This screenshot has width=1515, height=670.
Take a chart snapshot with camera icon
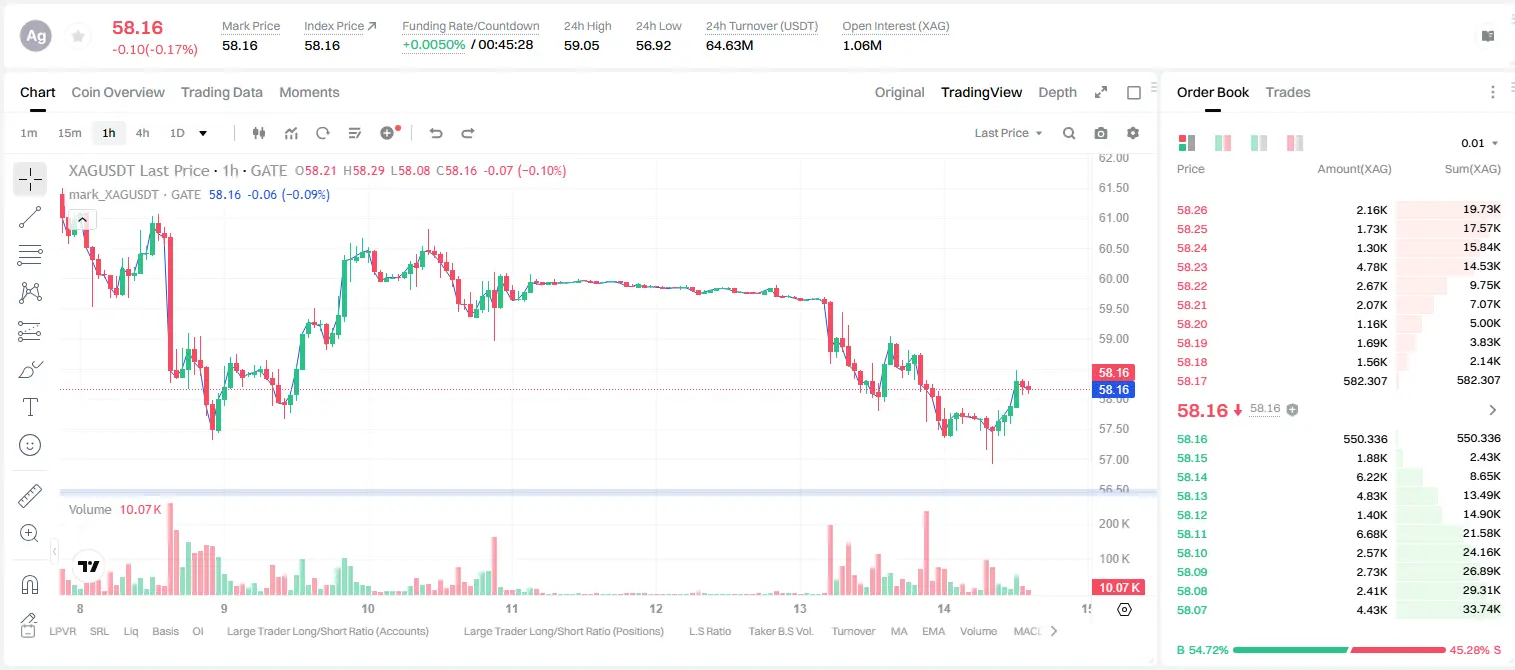click(x=1101, y=133)
